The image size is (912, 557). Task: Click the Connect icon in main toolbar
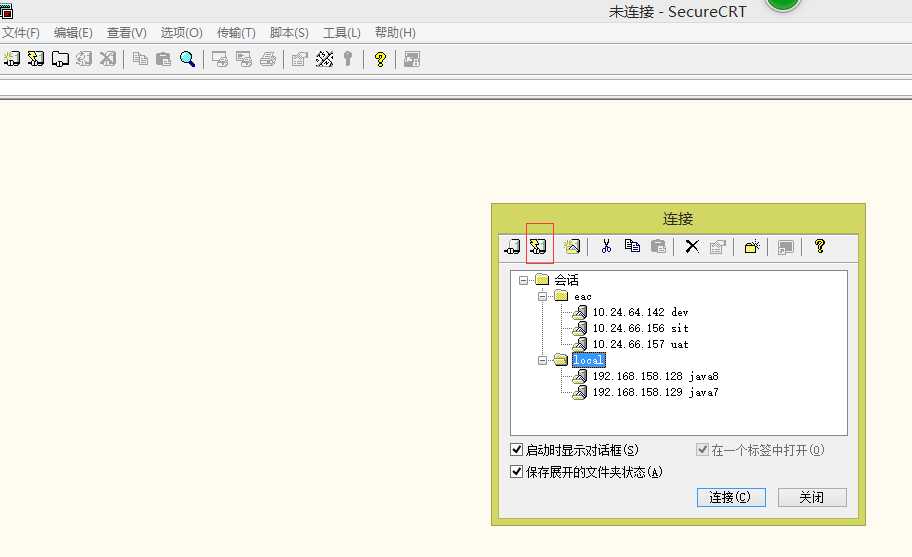12,59
